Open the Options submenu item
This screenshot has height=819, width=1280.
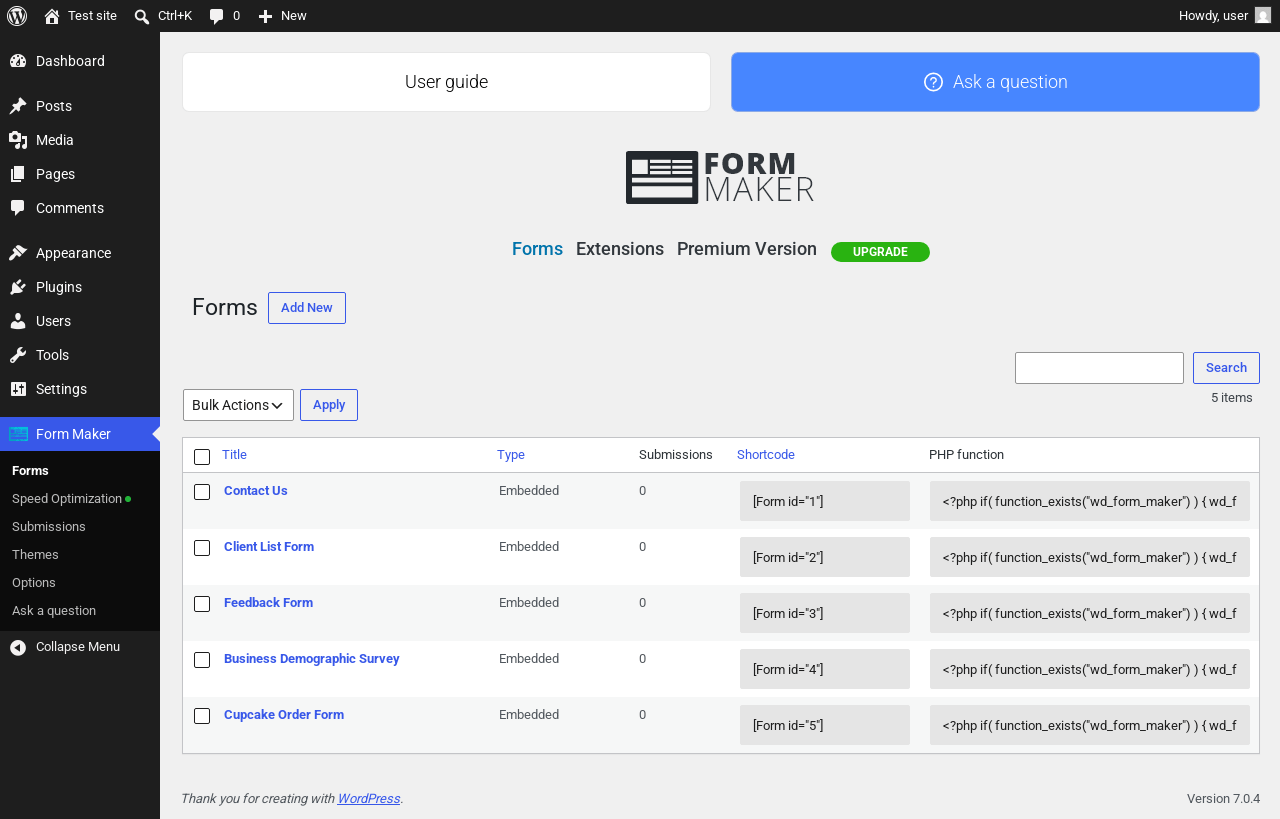pyautogui.click(x=34, y=583)
